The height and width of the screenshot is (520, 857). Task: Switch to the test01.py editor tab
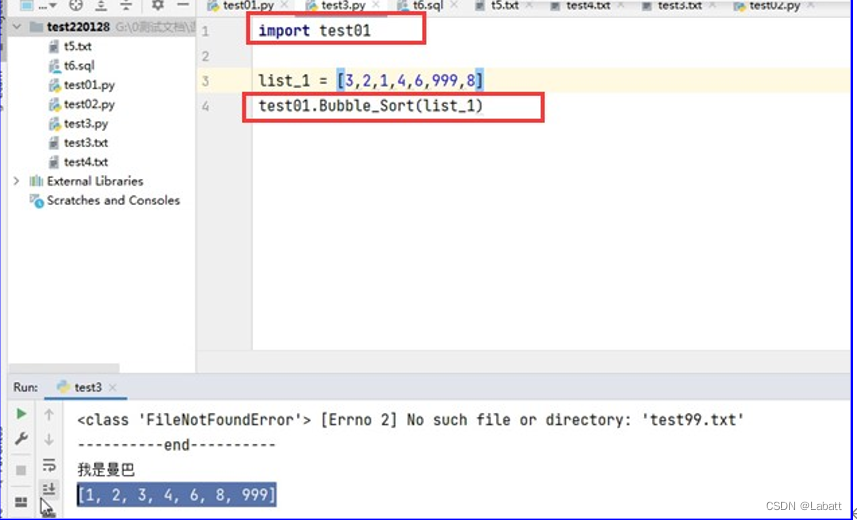(248, 5)
